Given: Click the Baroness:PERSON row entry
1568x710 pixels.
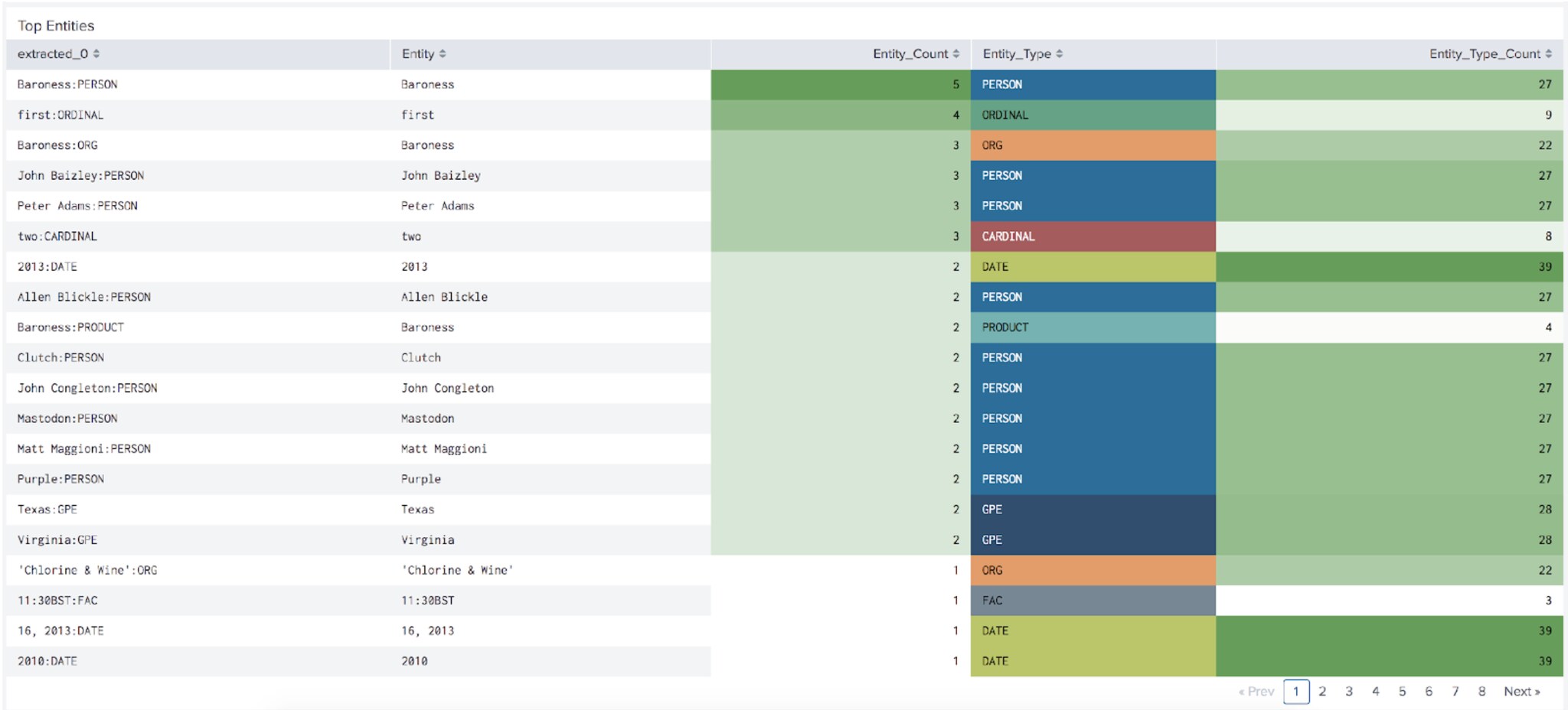Looking at the screenshot, I should click(67, 85).
